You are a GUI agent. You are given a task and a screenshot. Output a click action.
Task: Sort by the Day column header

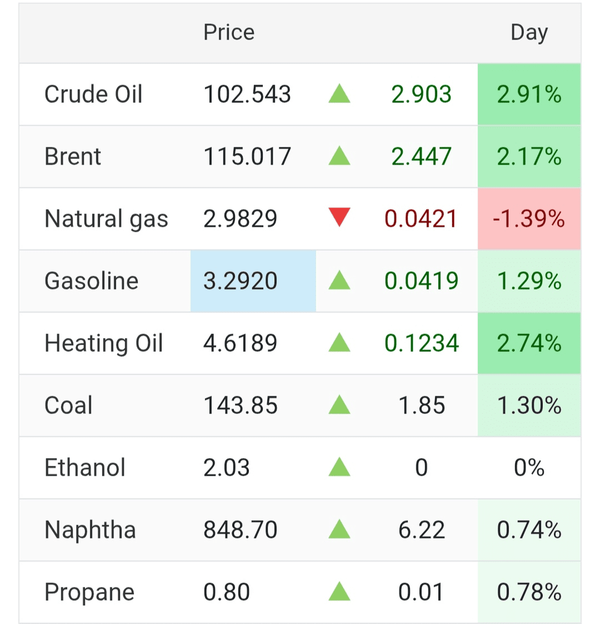pos(529,33)
